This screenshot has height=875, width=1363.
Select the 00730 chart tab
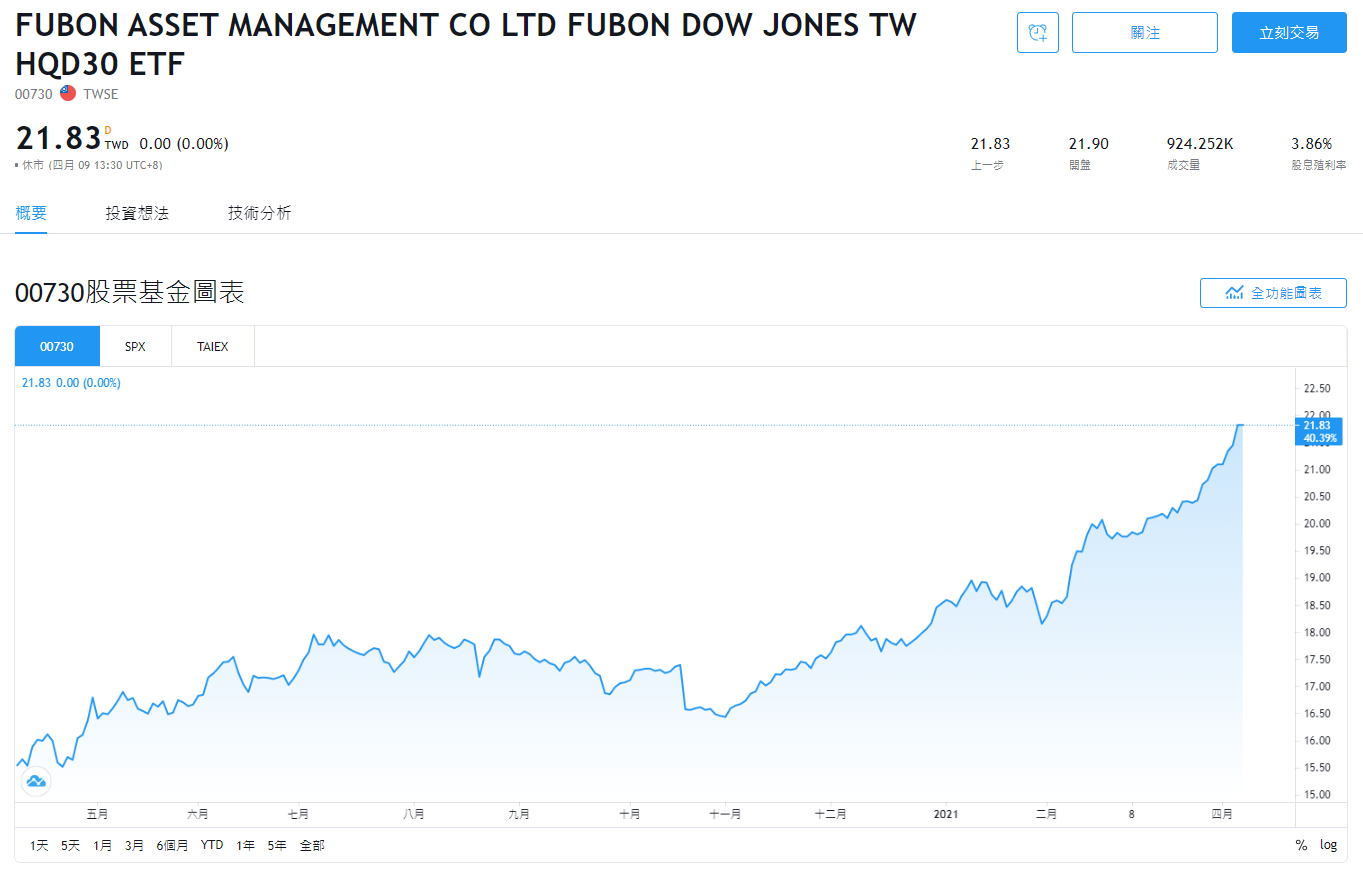tap(57, 347)
